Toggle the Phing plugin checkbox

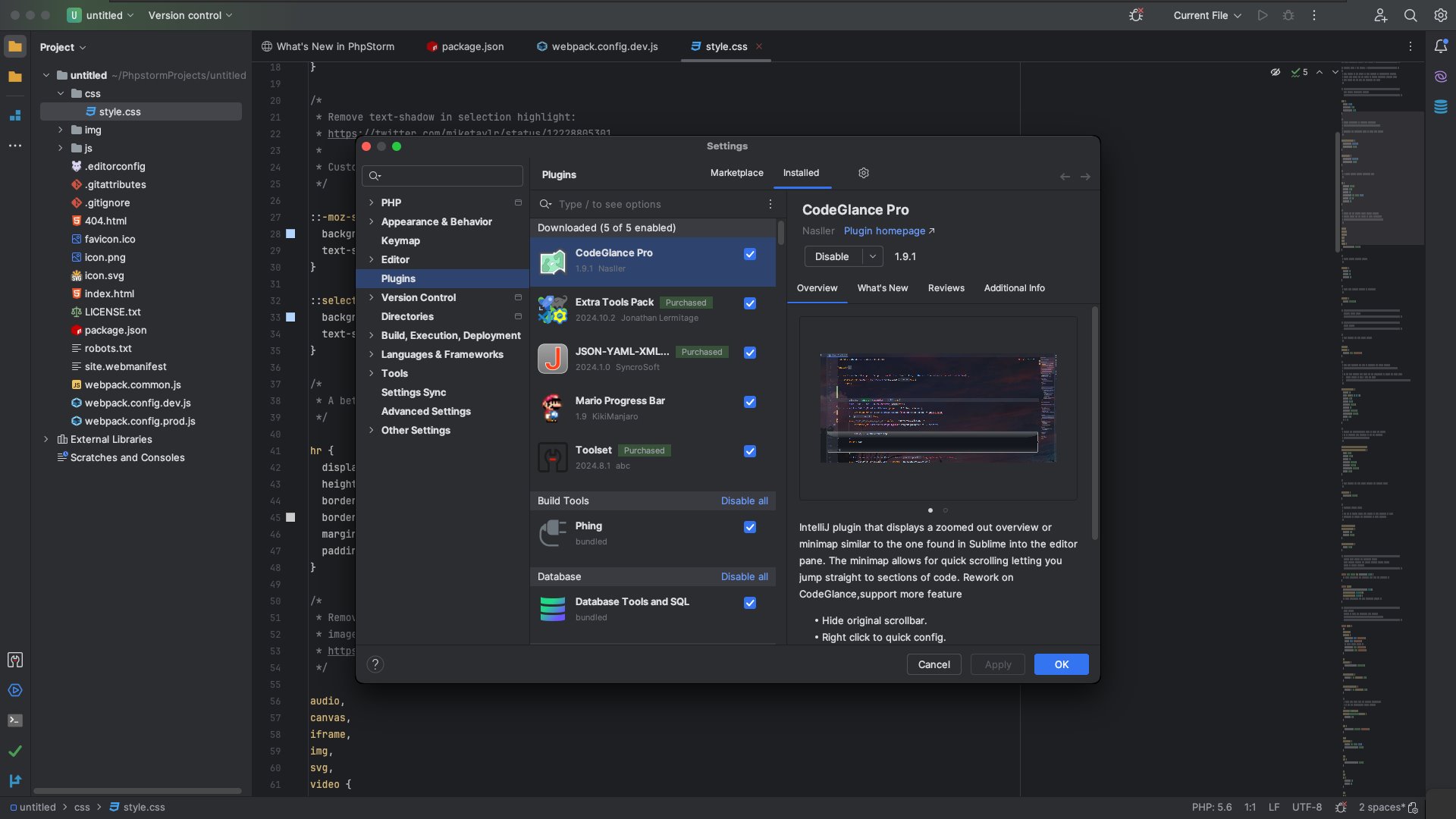[750, 527]
